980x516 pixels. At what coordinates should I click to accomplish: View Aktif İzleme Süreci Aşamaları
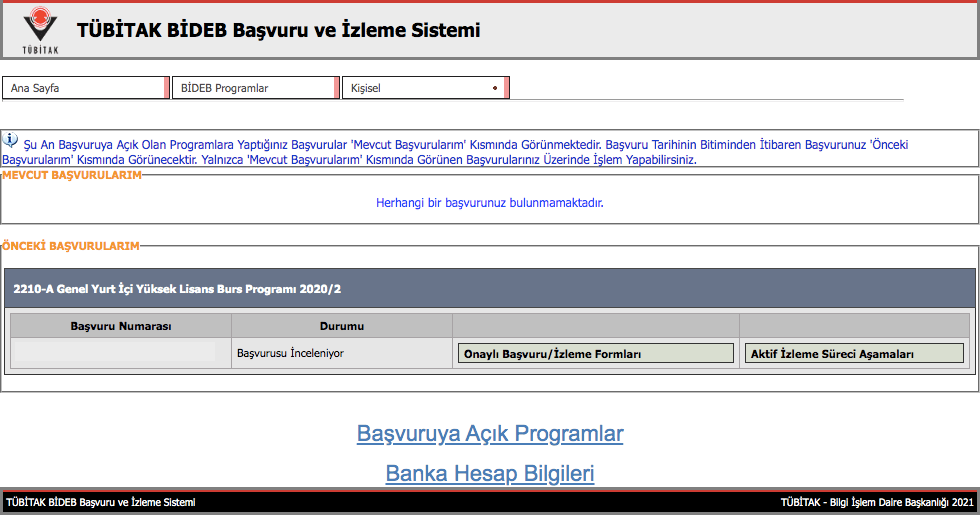pyautogui.click(x=854, y=354)
